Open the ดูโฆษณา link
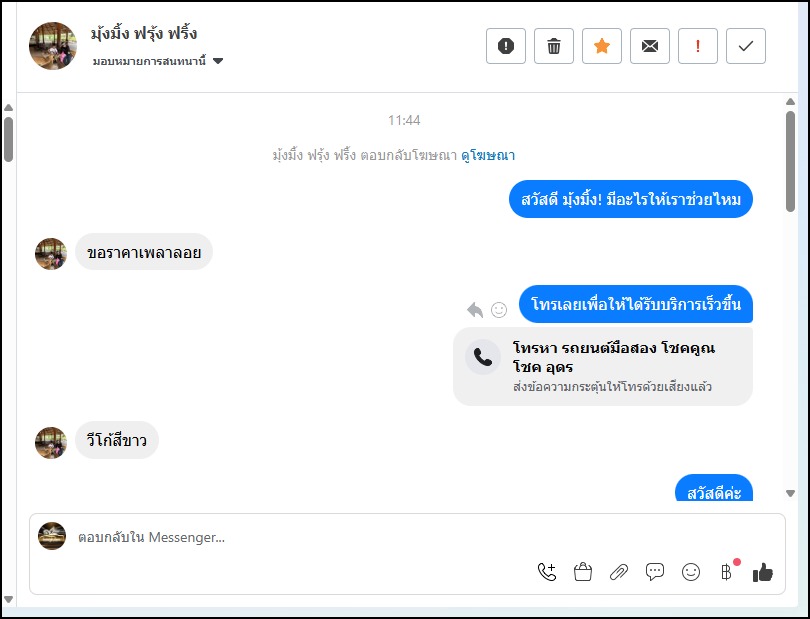Image resolution: width=810 pixels, height=619 pixels. click(488, 155)
